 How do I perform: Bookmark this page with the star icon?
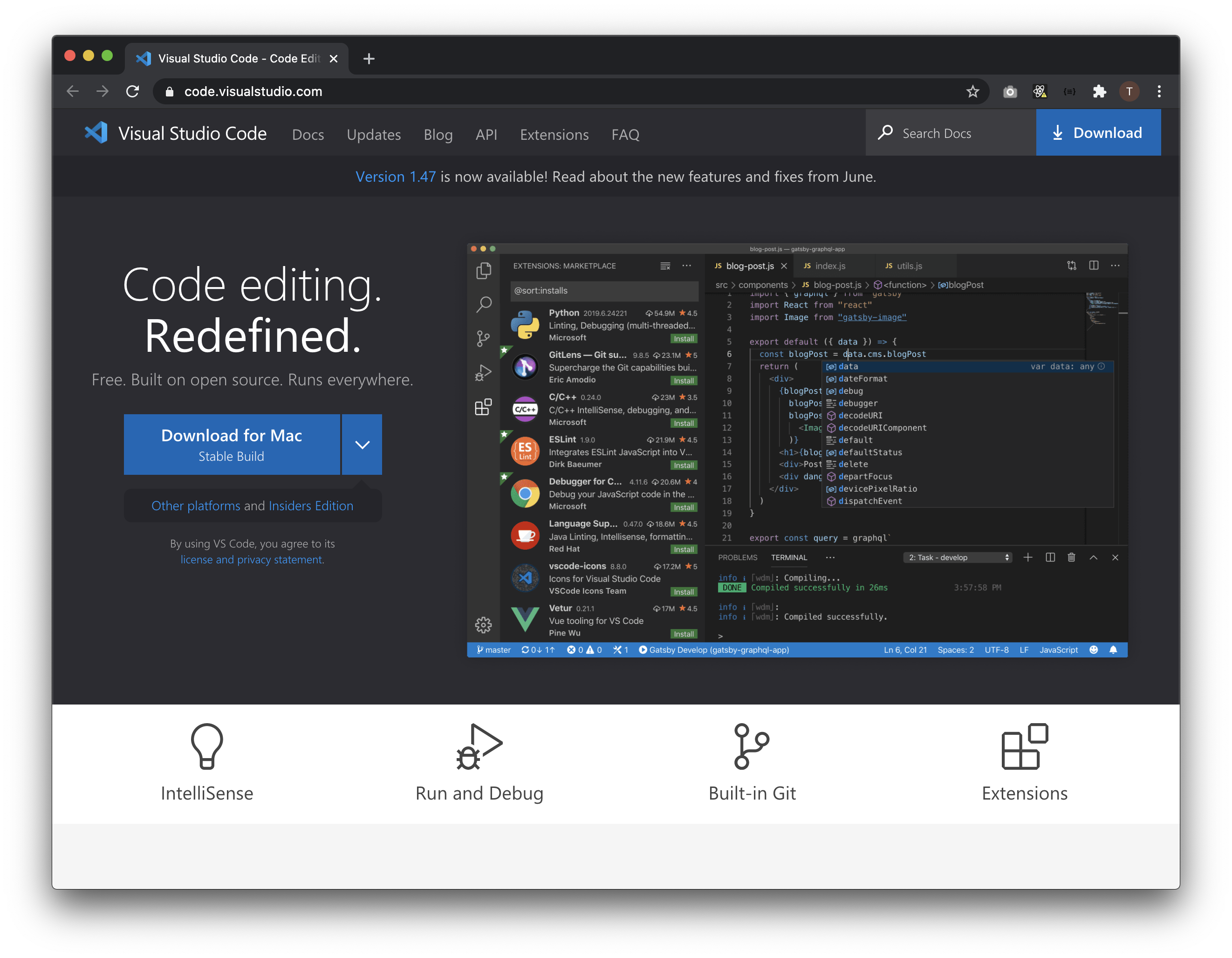(972, 91)
